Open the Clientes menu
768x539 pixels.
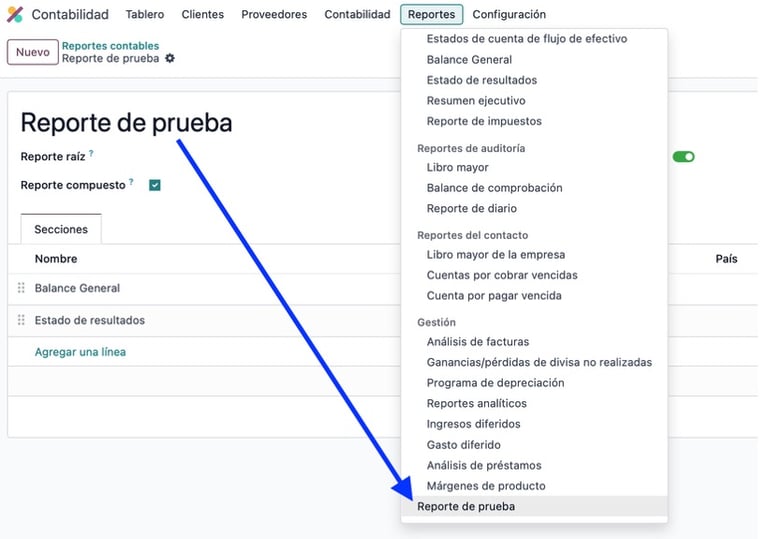[202, 14]
